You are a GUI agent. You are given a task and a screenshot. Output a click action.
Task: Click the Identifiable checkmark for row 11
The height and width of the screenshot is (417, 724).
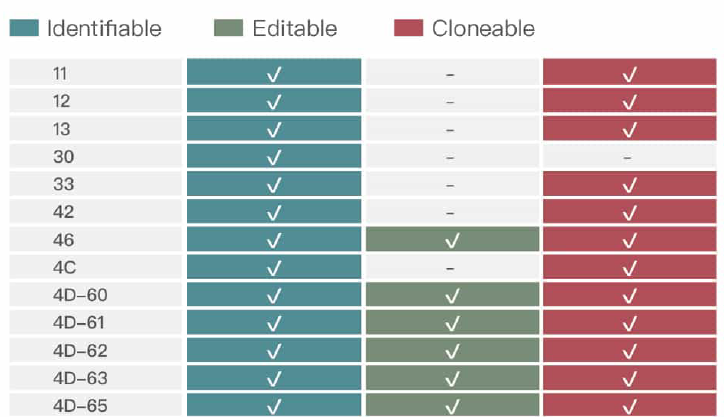coord(274,74)
